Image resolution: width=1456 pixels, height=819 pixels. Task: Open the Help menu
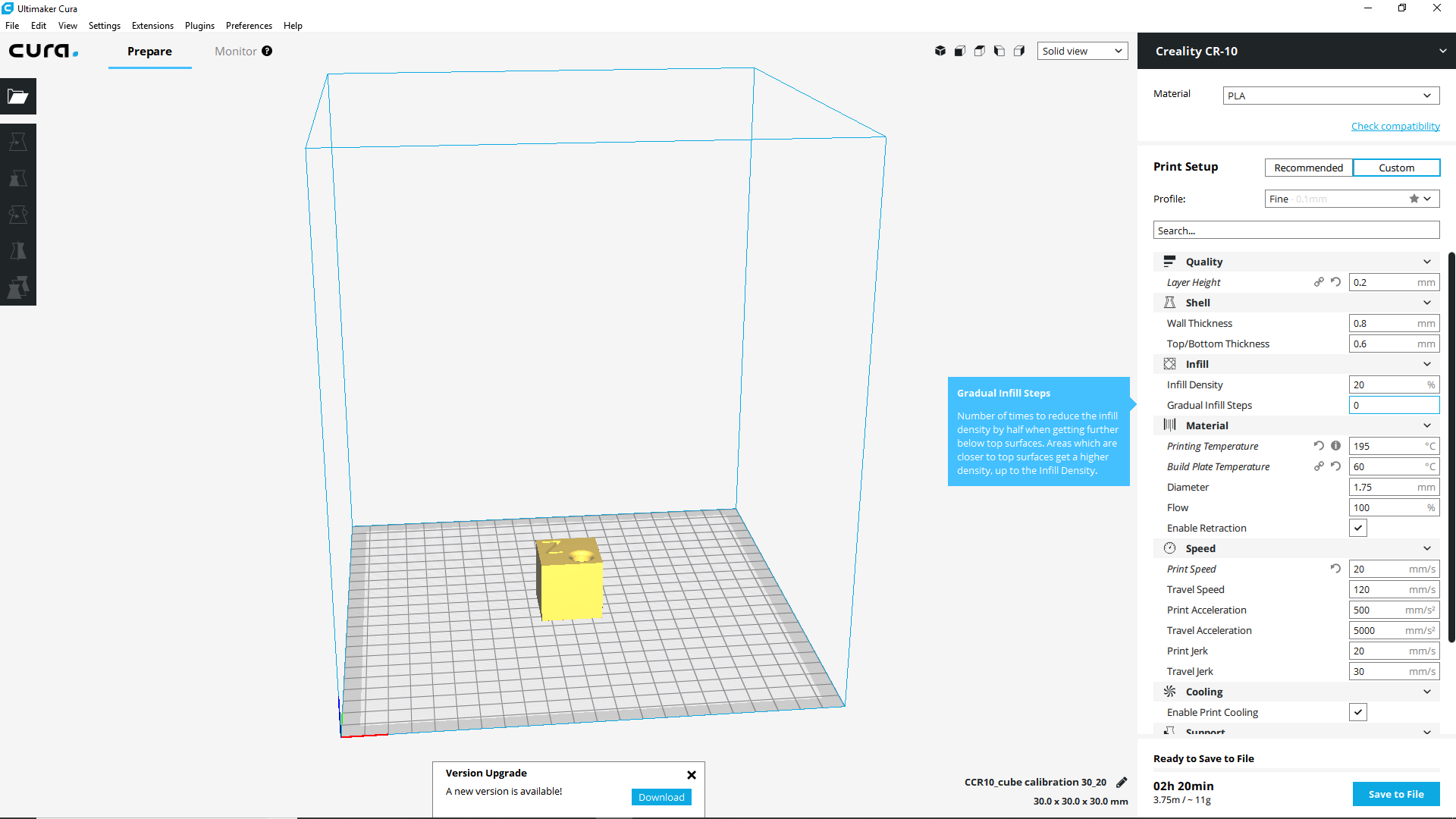[x=293, y=25]
